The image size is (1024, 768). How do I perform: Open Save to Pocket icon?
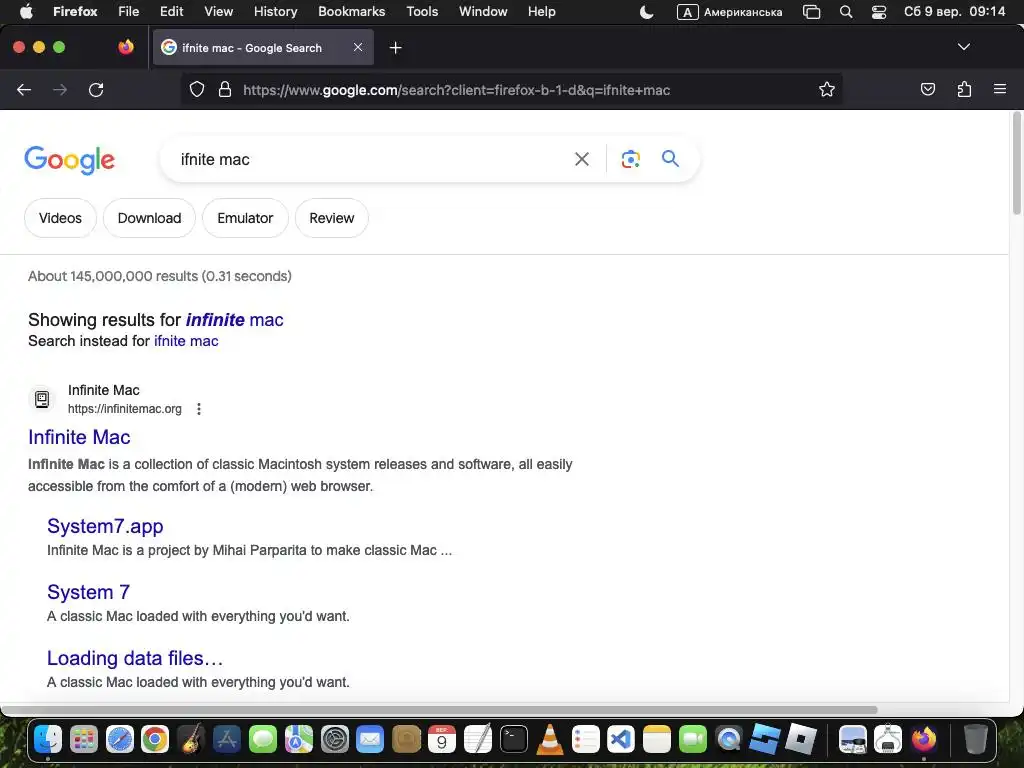927,89
